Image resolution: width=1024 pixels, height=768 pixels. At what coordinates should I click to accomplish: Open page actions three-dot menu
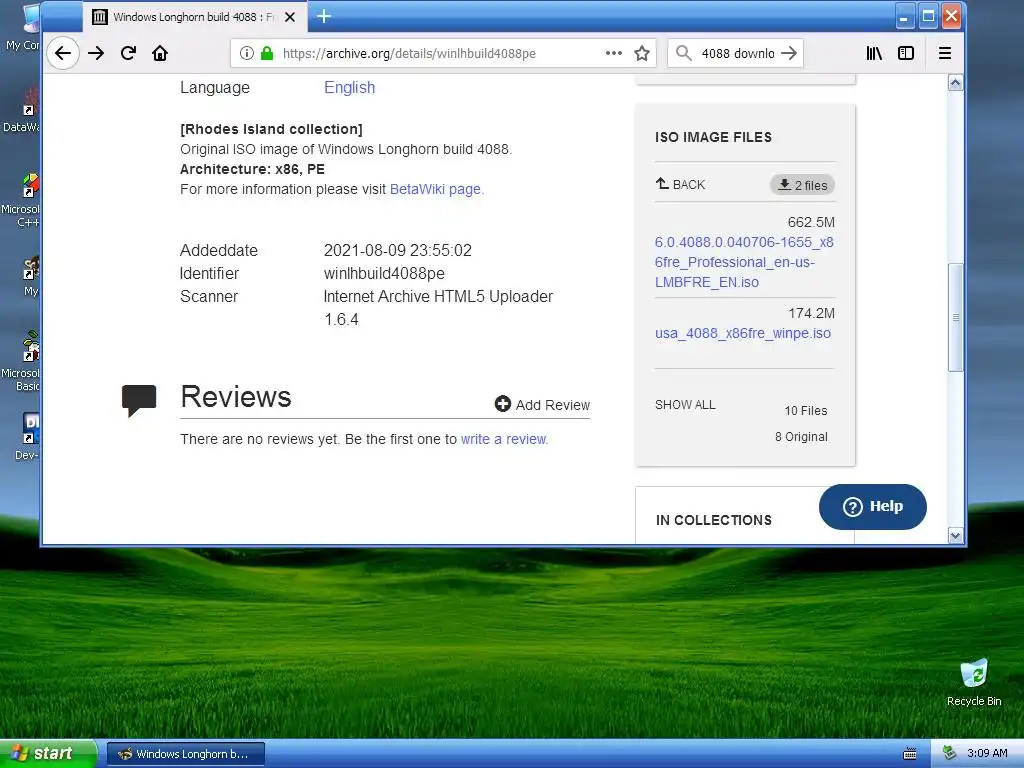tap(613, 53)
